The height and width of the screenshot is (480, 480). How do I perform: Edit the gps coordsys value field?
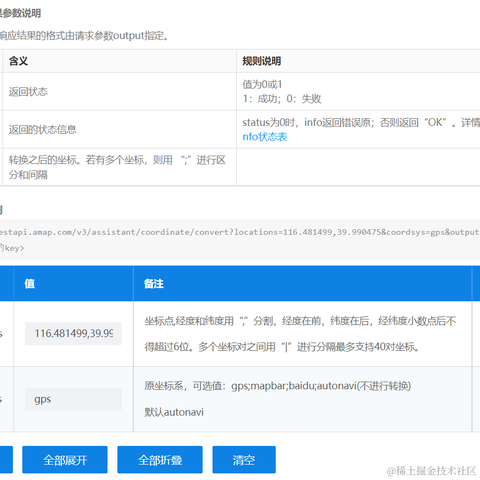click(x=73, y=399)
